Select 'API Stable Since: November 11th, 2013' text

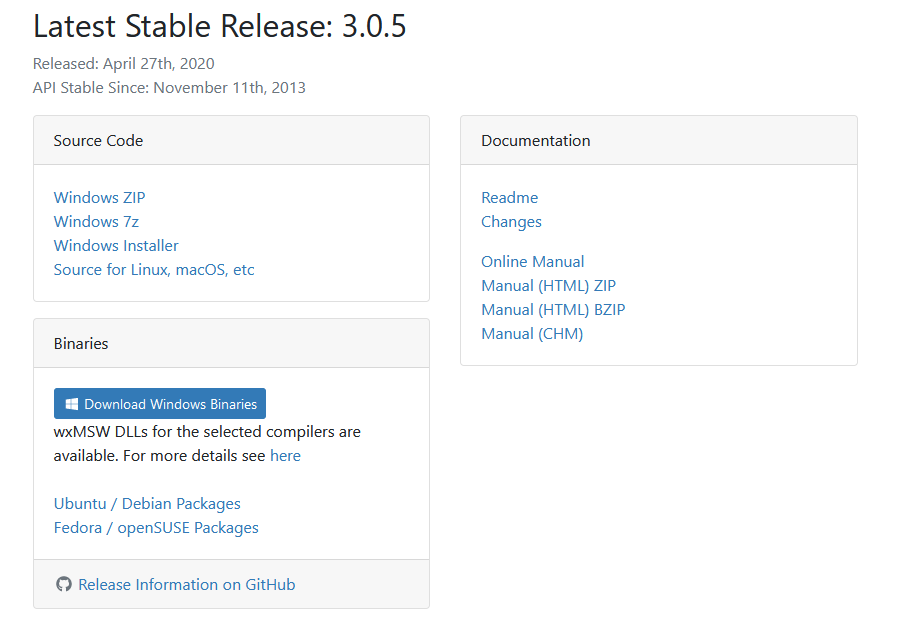(x=169, y=87)
